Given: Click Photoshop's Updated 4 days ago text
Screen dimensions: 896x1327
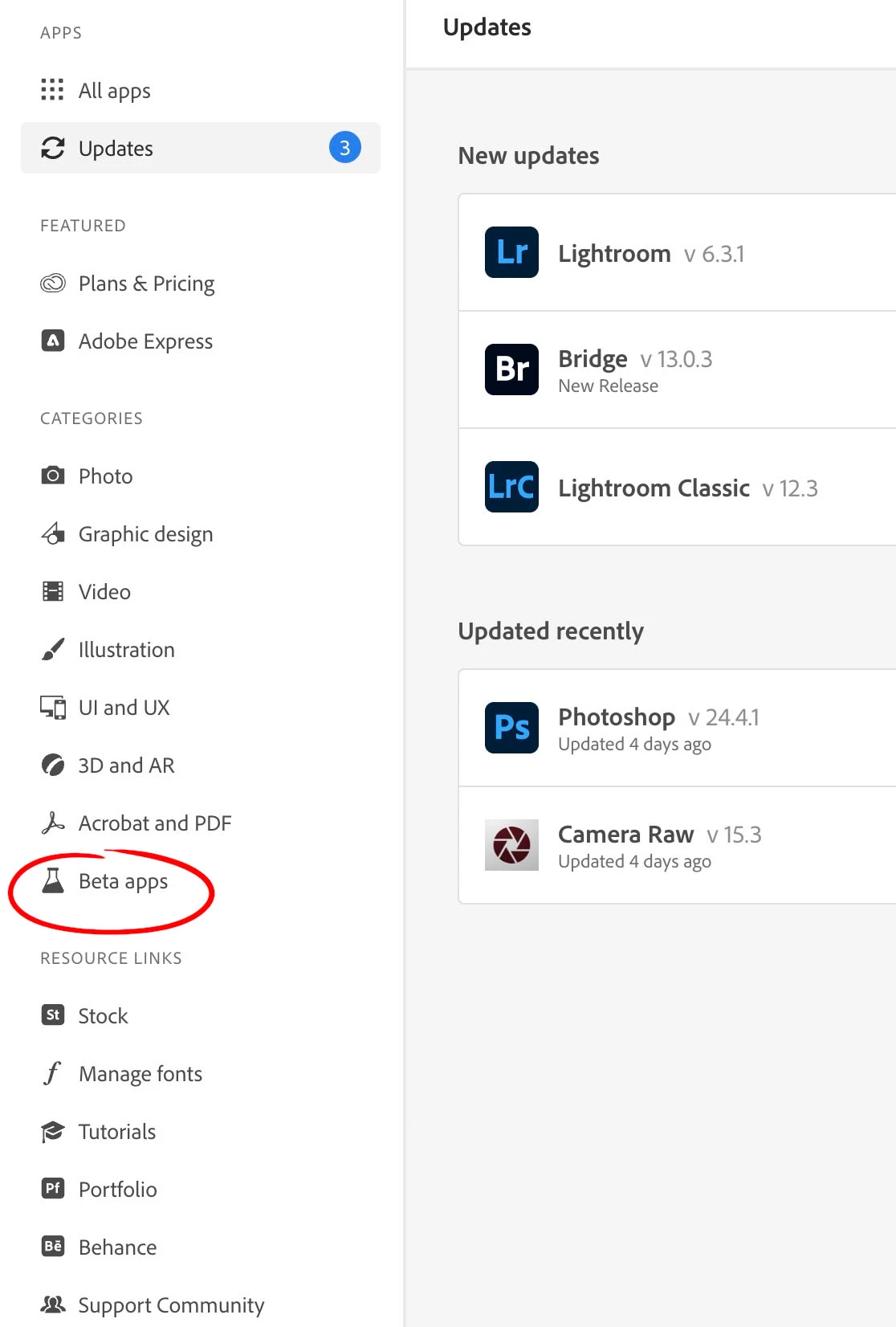Looking at the screenshot, I should [x=634, y=745].
